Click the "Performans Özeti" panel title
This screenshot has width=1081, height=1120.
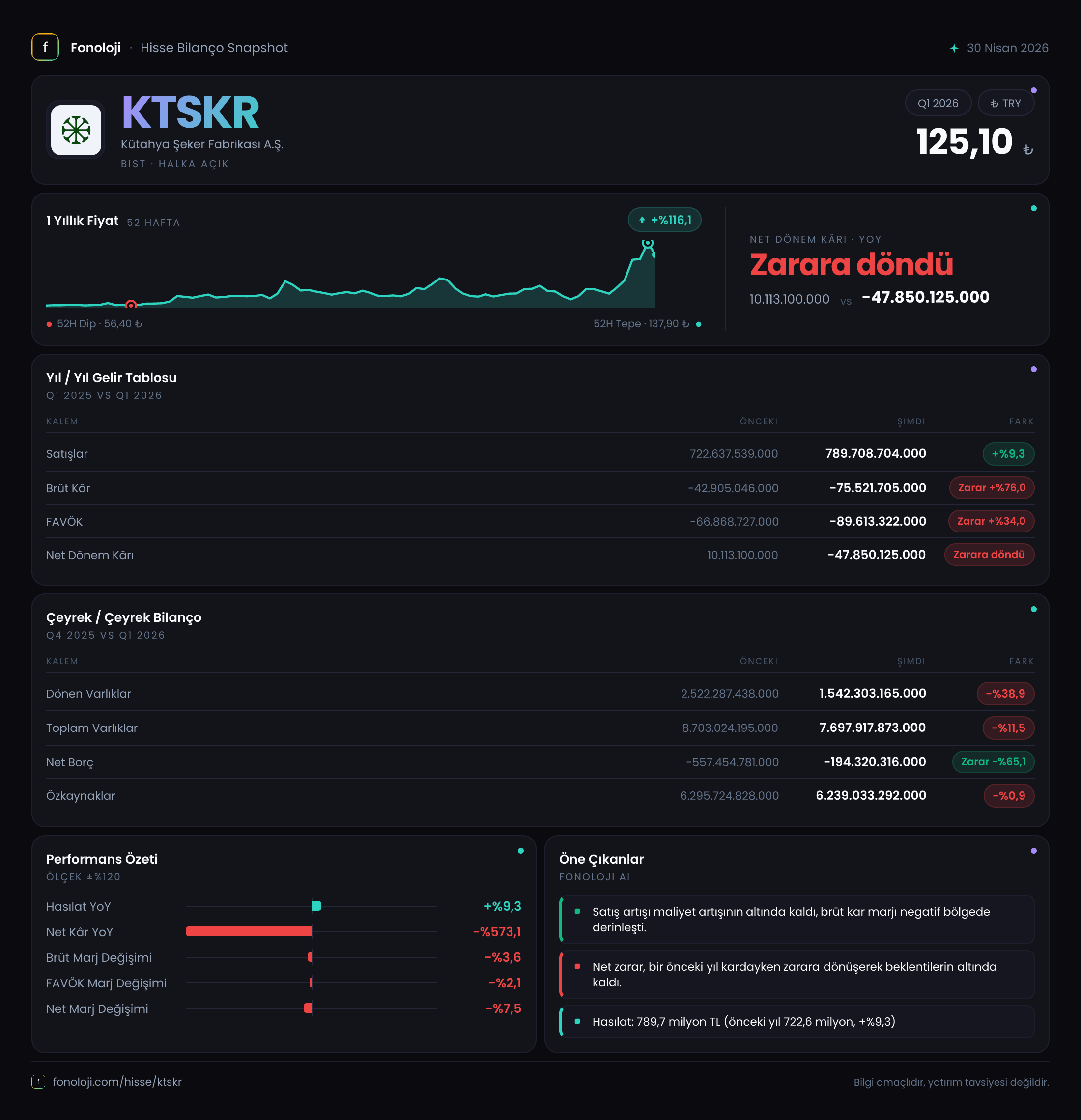(102, 859)
